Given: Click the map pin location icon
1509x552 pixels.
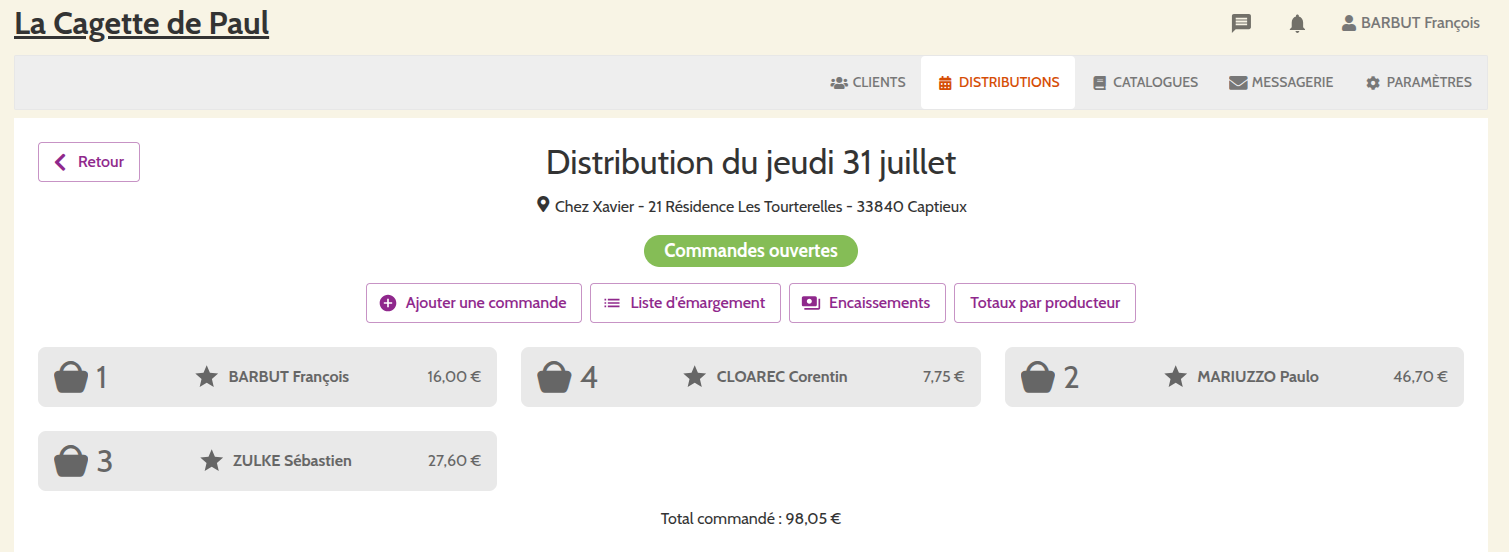Looking at the screenshot, I should click(543, 205).
